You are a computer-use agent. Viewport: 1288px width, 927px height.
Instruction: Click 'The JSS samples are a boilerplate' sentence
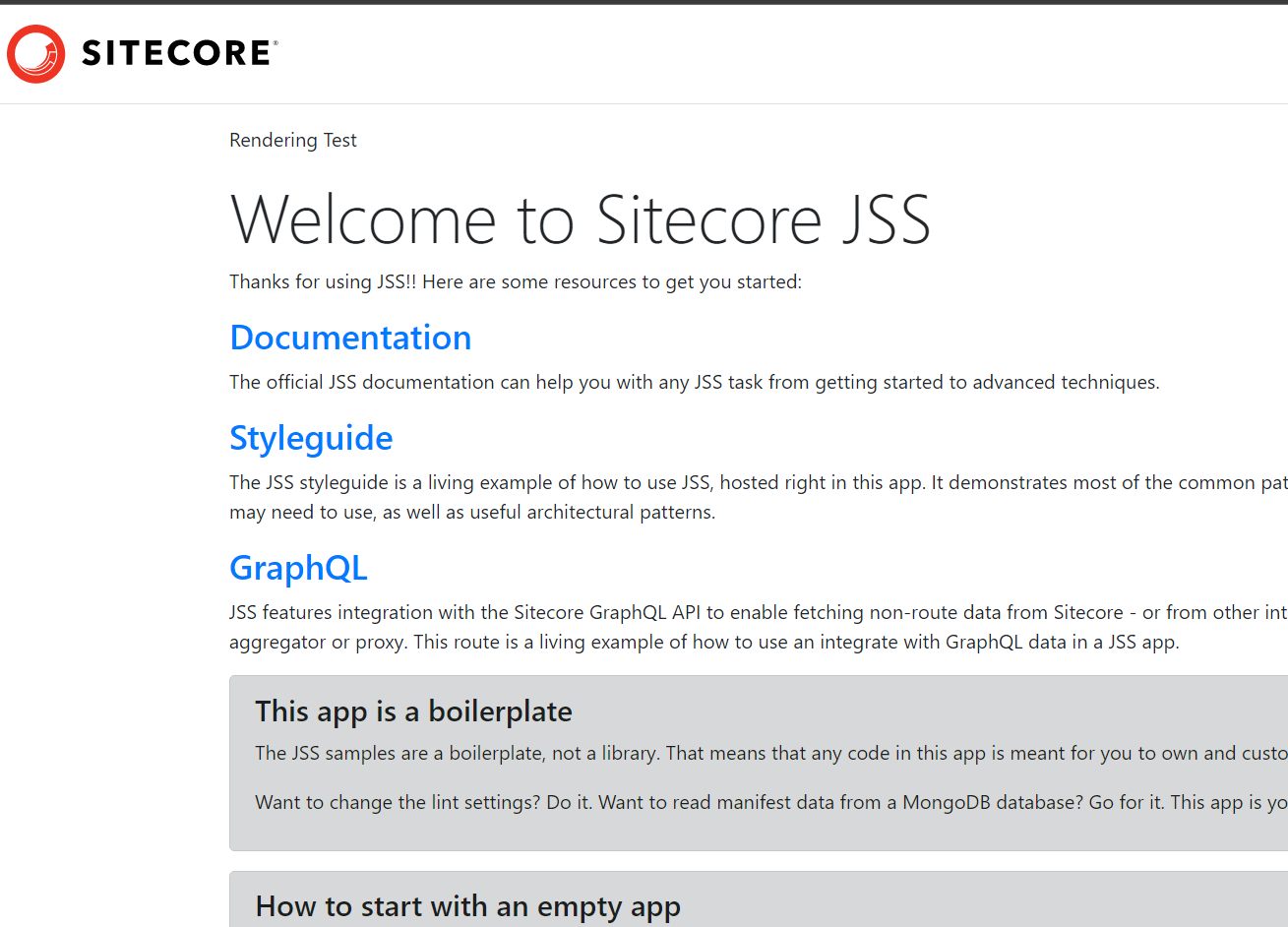coord(771,754)
